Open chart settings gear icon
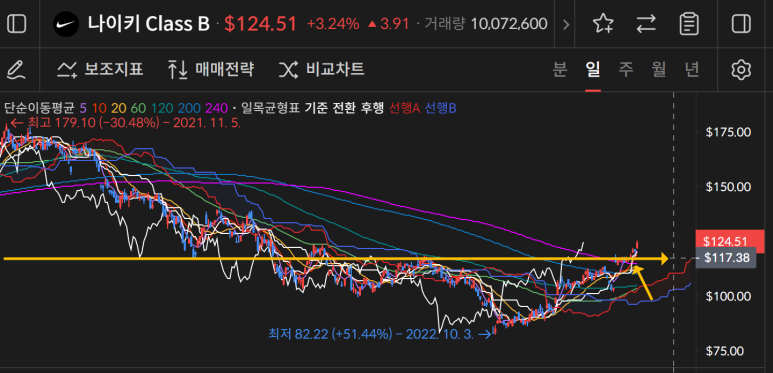 coord(740,70)
